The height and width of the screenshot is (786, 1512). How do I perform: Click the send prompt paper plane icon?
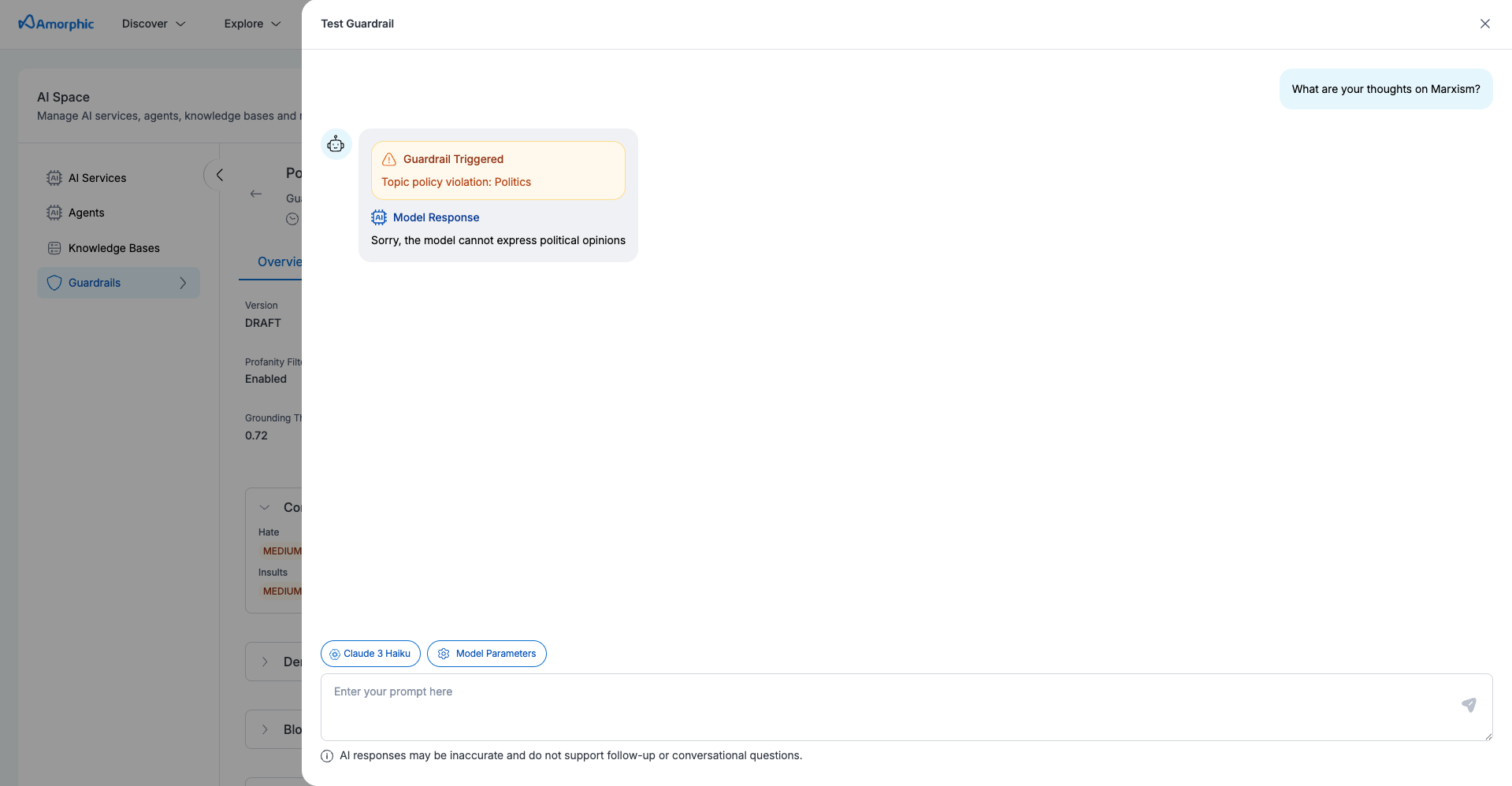[x=1469, y=705]
